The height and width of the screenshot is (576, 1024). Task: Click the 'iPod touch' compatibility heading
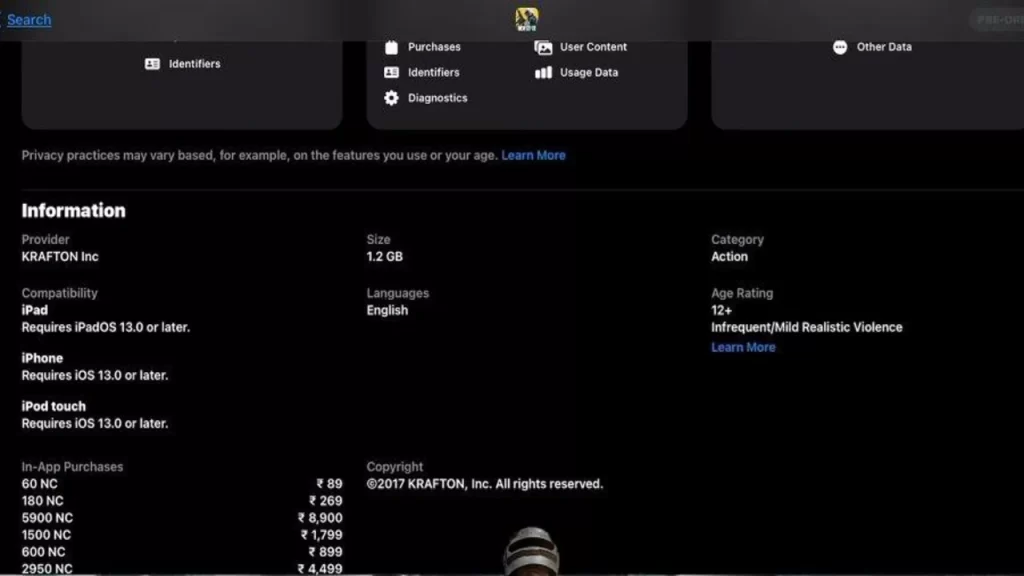(x=54, y=406)
